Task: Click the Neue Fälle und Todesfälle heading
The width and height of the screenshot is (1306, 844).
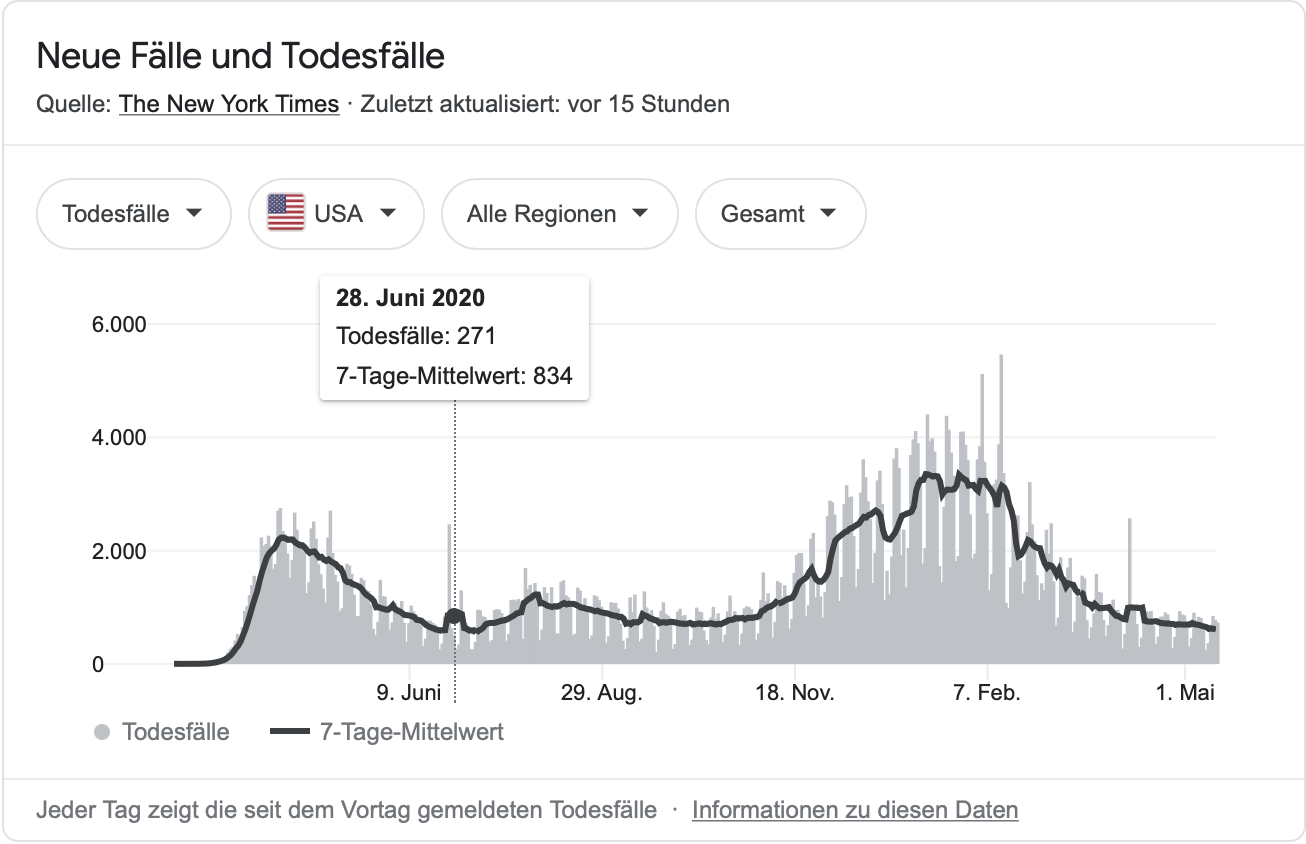Action: [240, 56]
